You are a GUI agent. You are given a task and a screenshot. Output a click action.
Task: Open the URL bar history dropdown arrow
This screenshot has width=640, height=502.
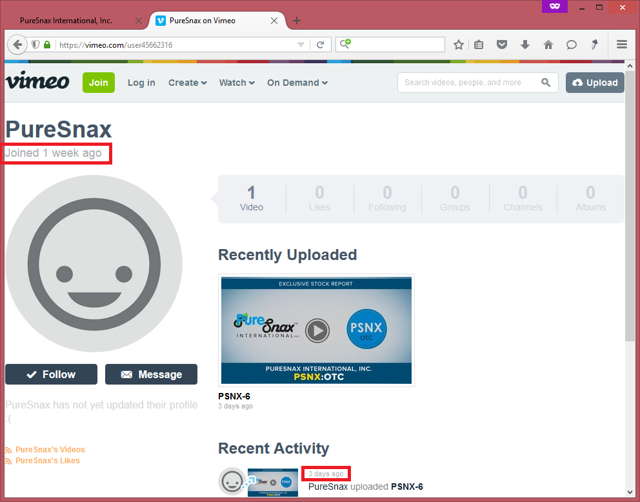coord(301,44)
